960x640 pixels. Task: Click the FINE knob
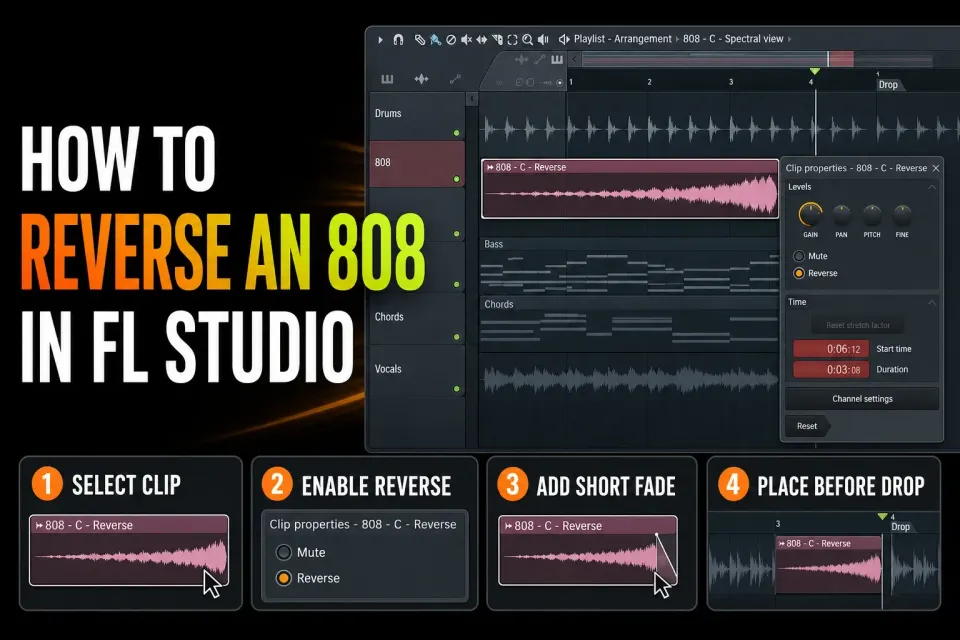pyautogui.click(x=902, y=215)
